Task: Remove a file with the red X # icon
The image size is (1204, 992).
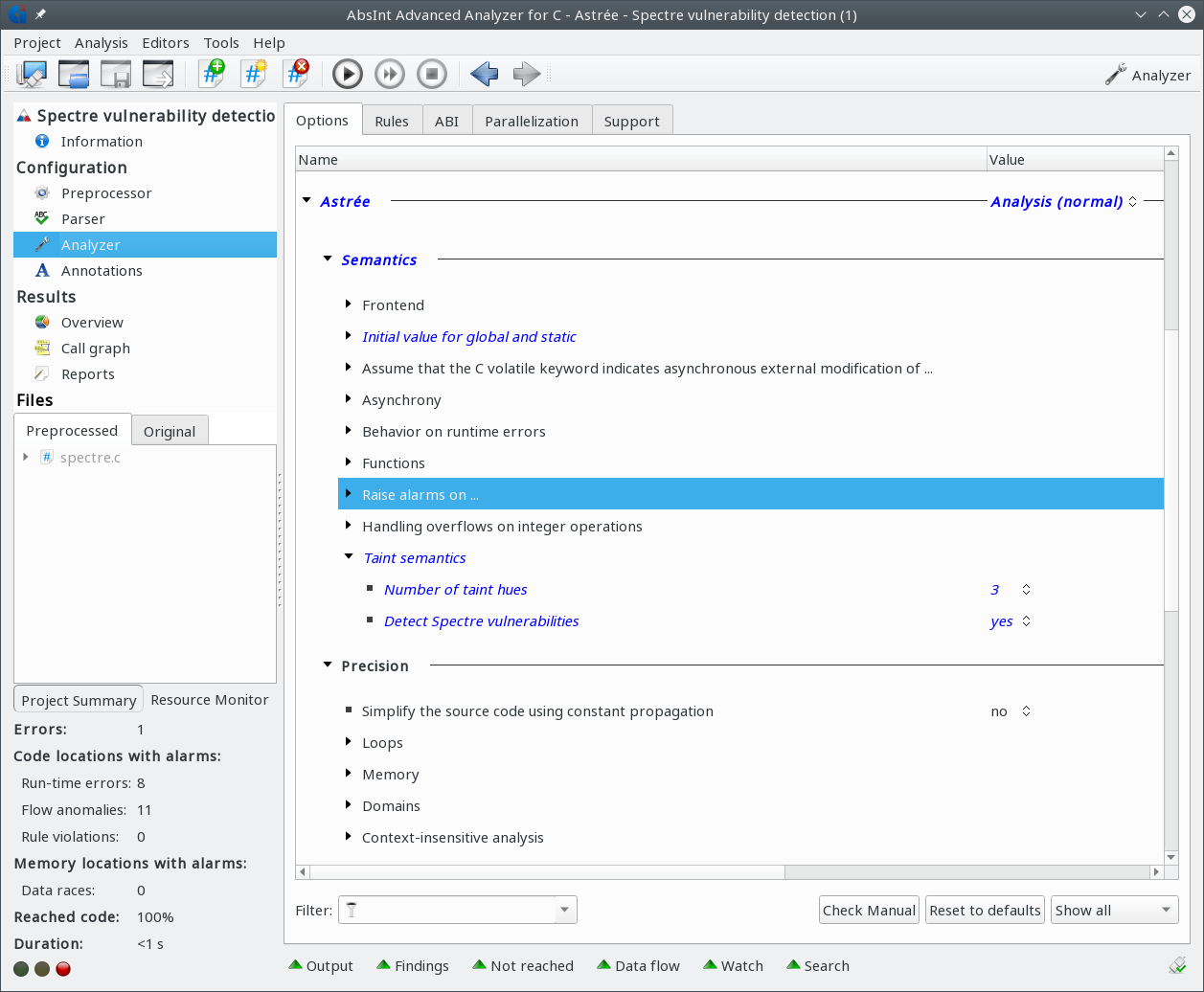Action: coord(296,74)
